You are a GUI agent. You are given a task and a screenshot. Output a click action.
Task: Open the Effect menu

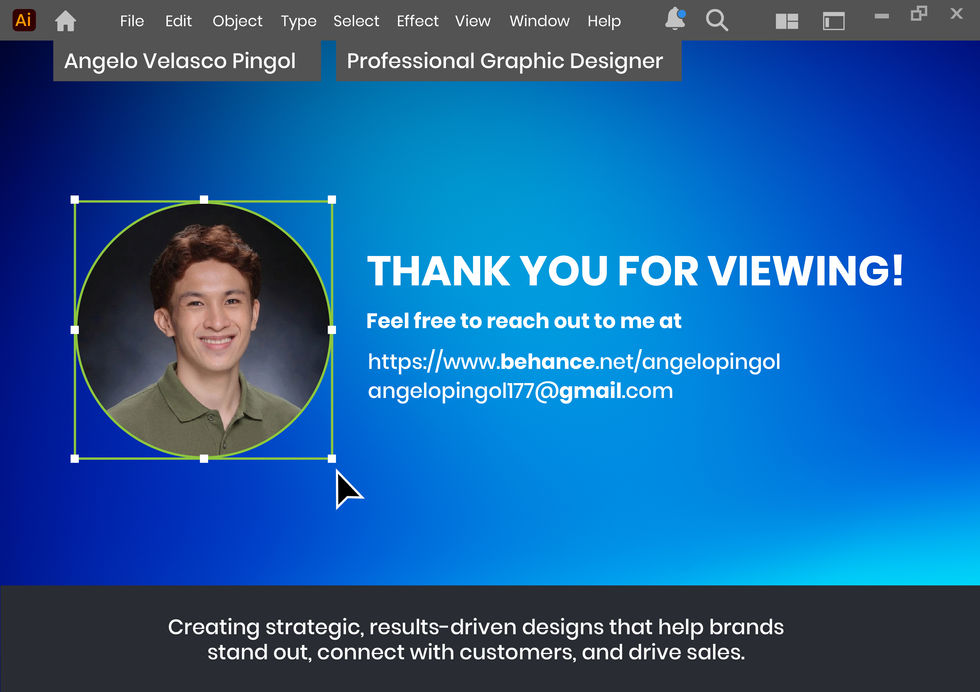(x=418, y=21)
